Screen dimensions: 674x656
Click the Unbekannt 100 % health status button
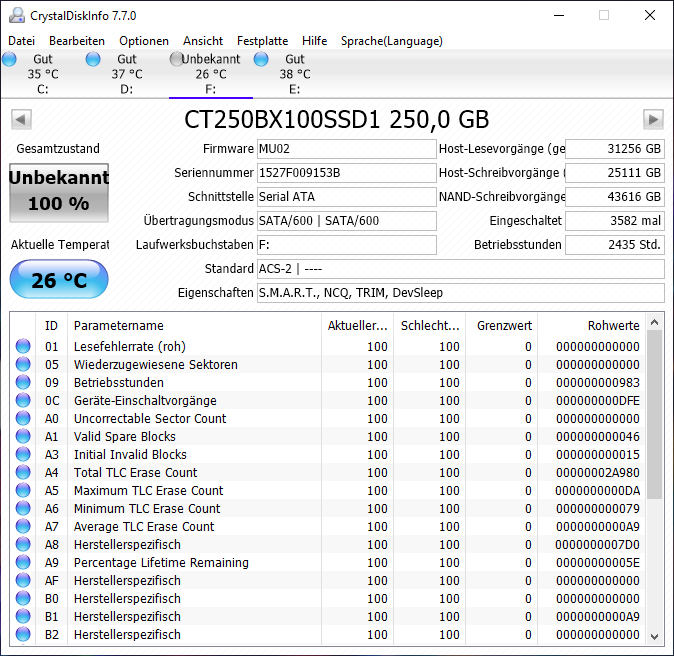click(x=59, y=192)
